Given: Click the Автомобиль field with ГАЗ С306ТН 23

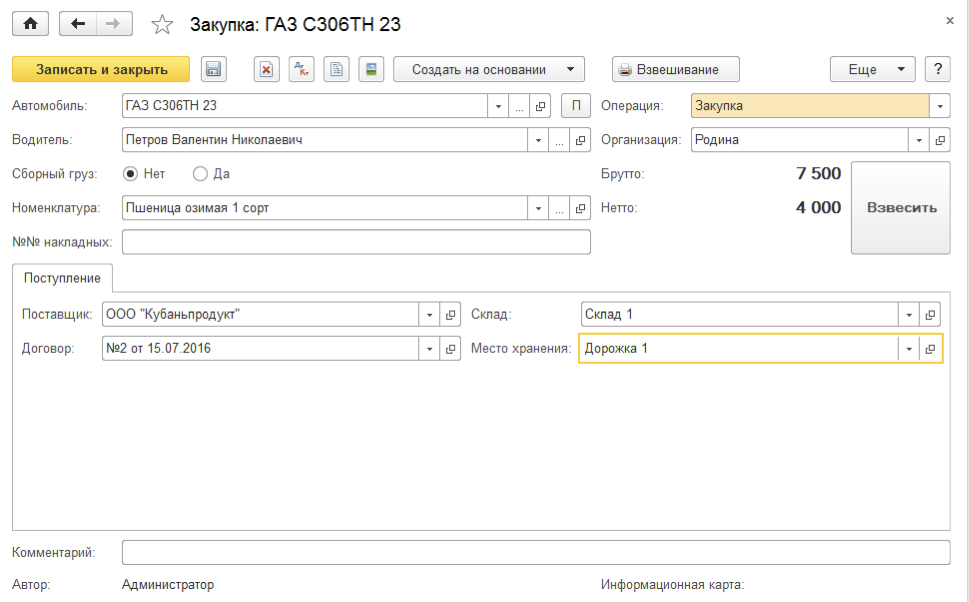Looking at the screenshot, I should point(305,106).
